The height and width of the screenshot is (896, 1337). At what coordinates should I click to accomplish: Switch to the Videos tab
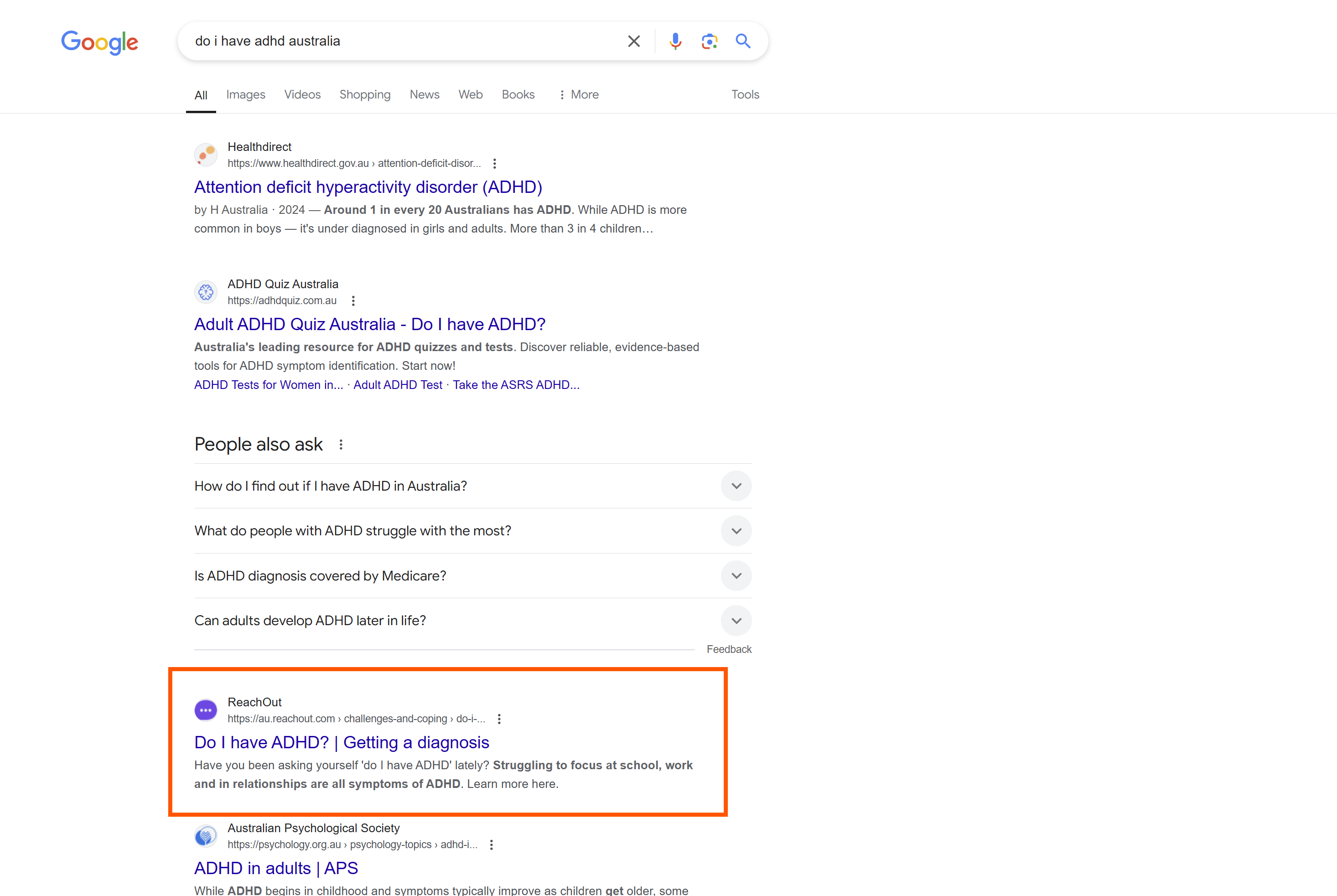pos(302,95)
